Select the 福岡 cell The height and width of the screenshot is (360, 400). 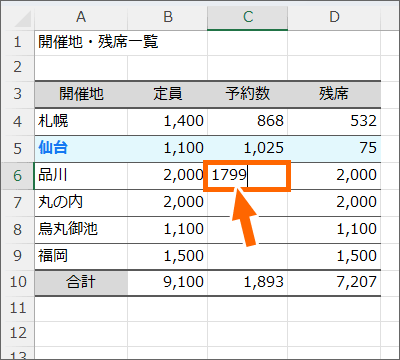pyautogui.click(x=81, y=256)
